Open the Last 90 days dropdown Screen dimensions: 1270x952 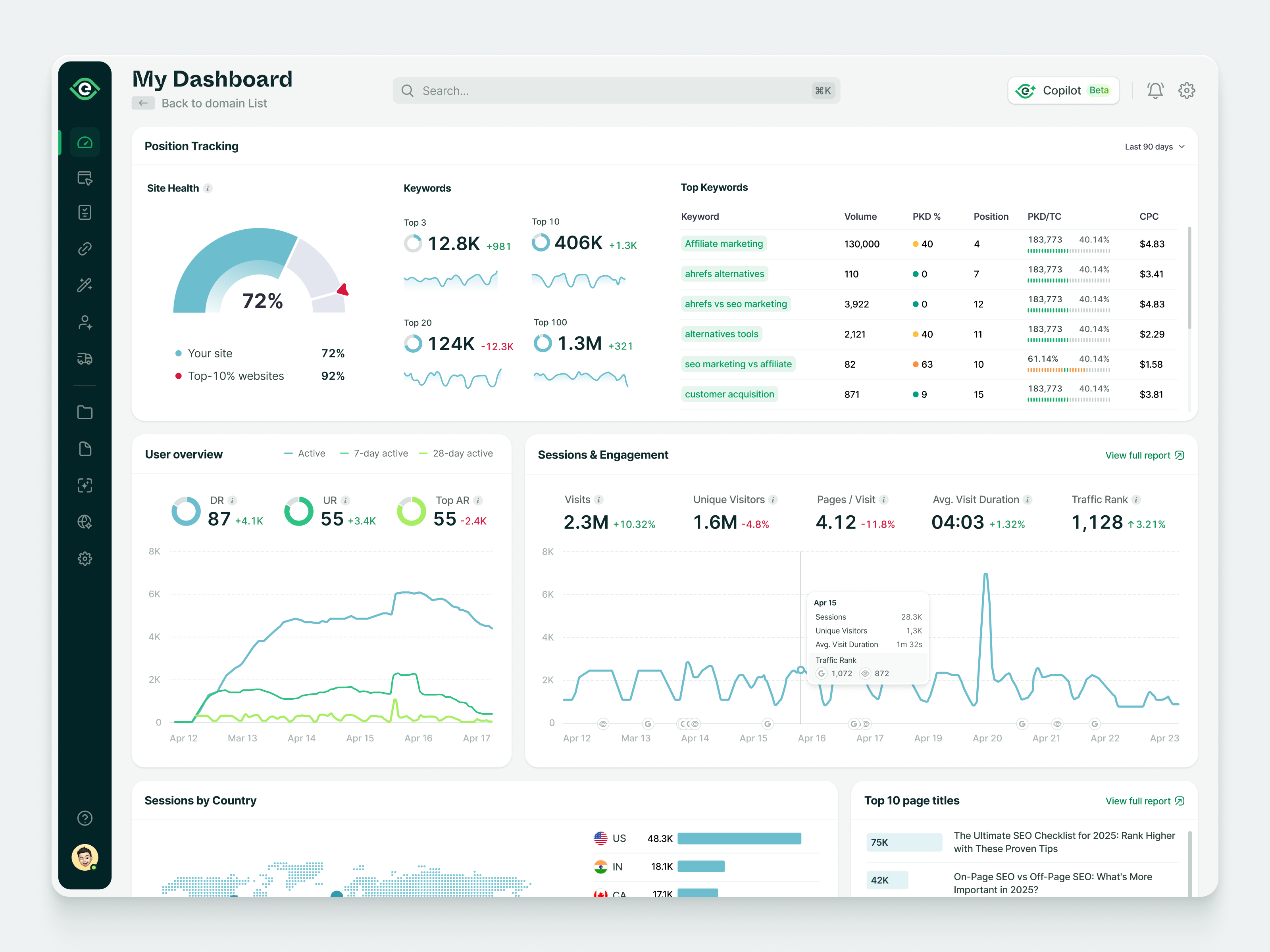pos(1154,146)
